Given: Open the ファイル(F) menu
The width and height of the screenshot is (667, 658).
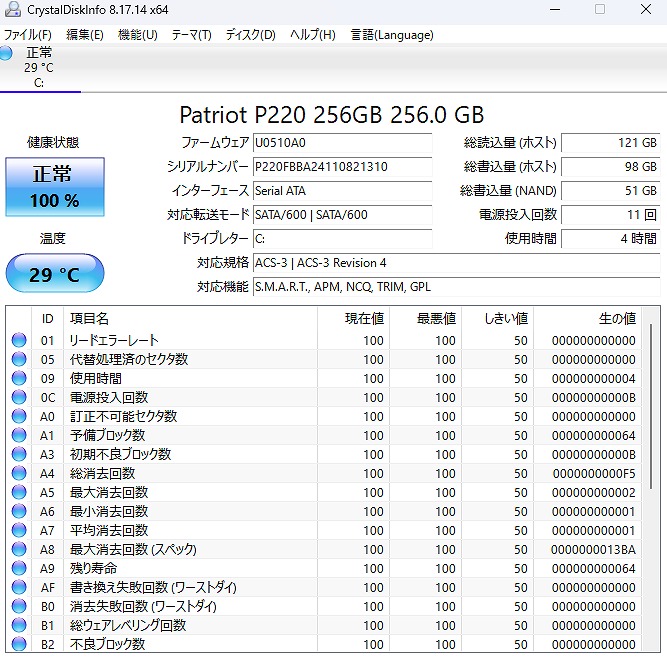Looking at the screenshot, I should pos(28,34).
